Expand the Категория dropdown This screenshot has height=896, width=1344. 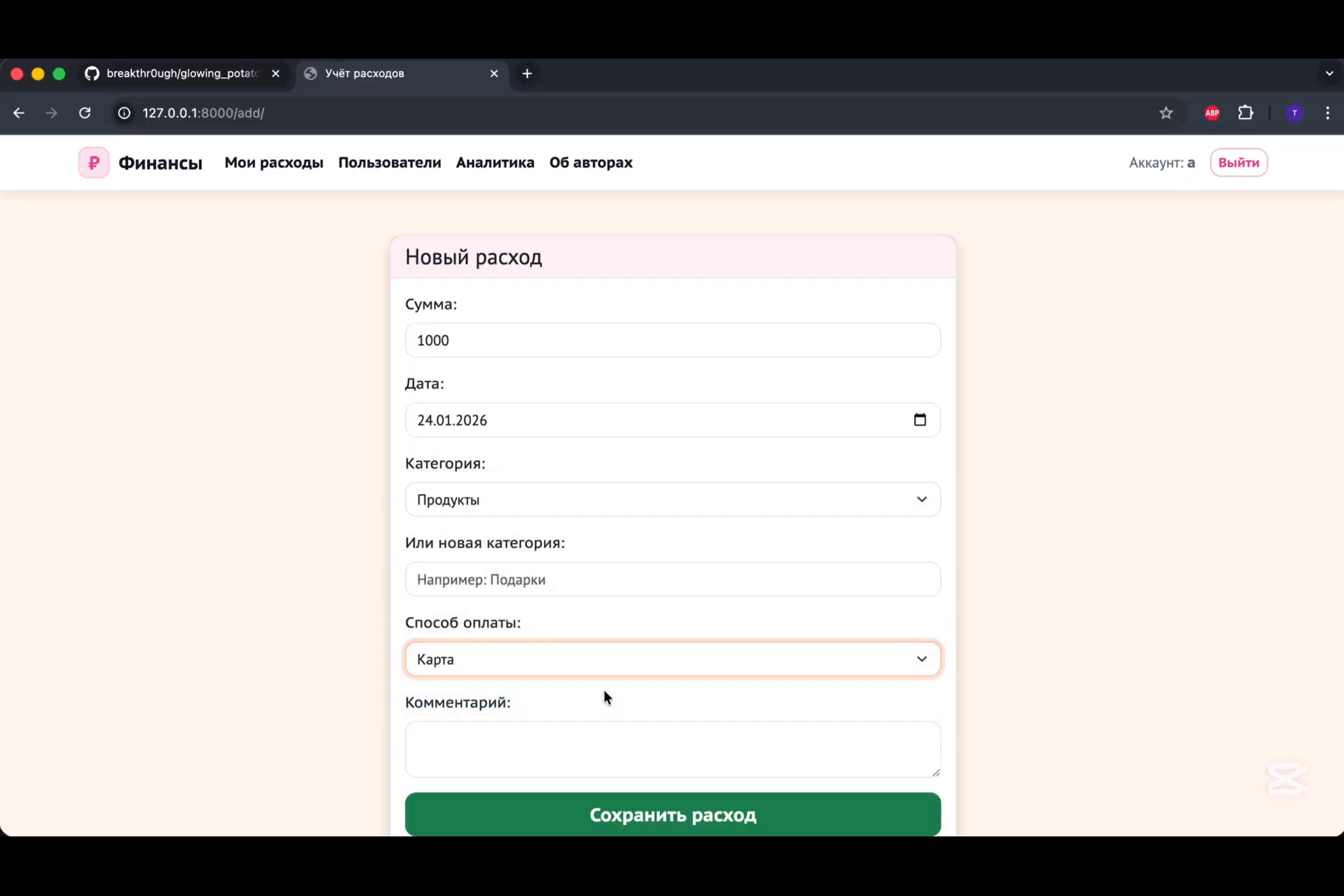pyautogui.click(x=672, y=500)
